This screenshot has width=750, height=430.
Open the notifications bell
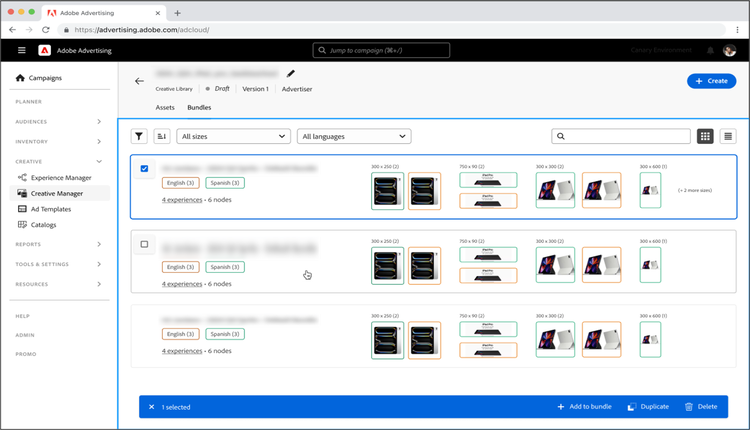(711, 50)
